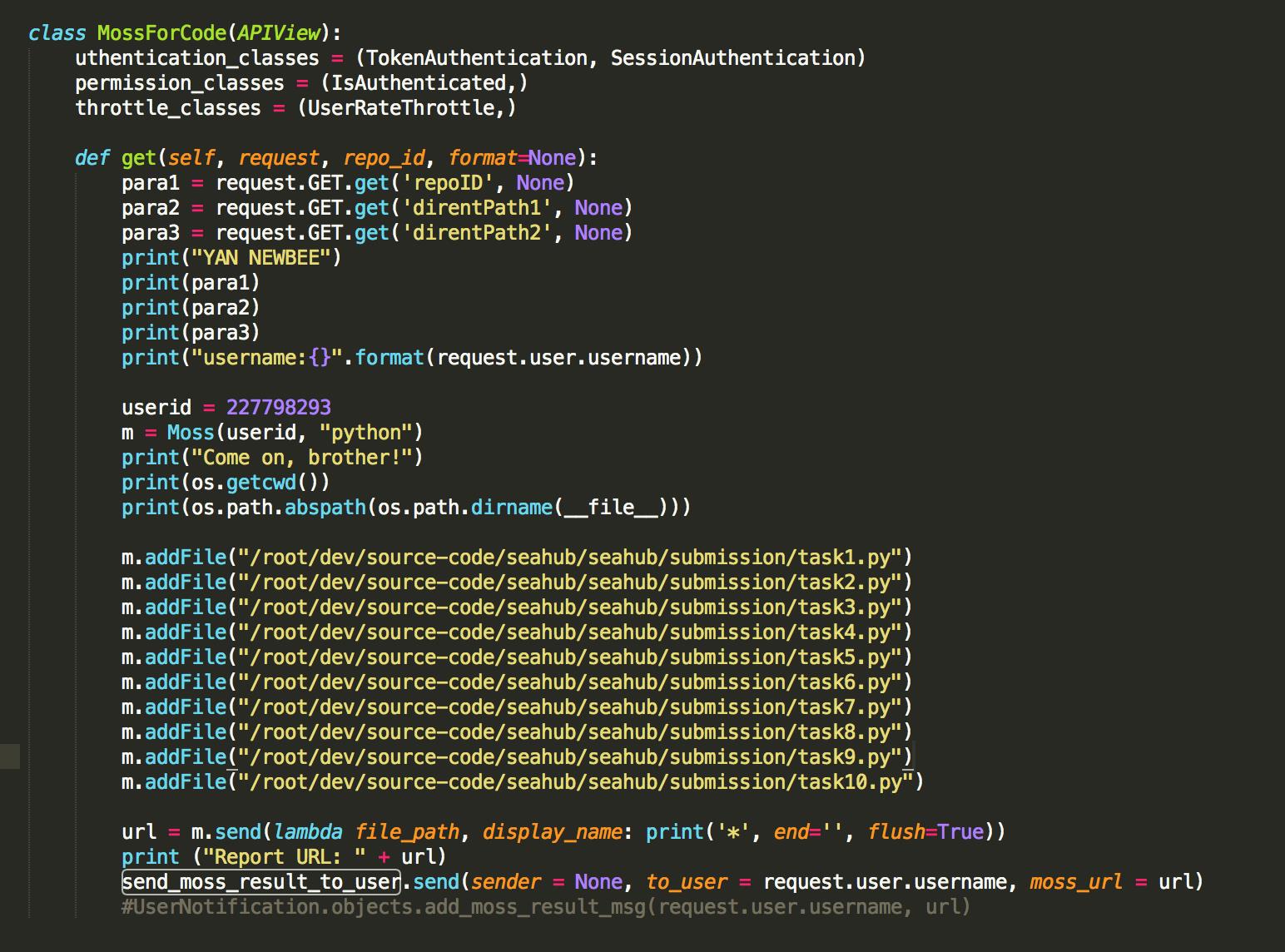Click the highlighted send_moss_result_to_user identifier
This screenshot has height=952, width=1285.
click(x=261, y=882)
